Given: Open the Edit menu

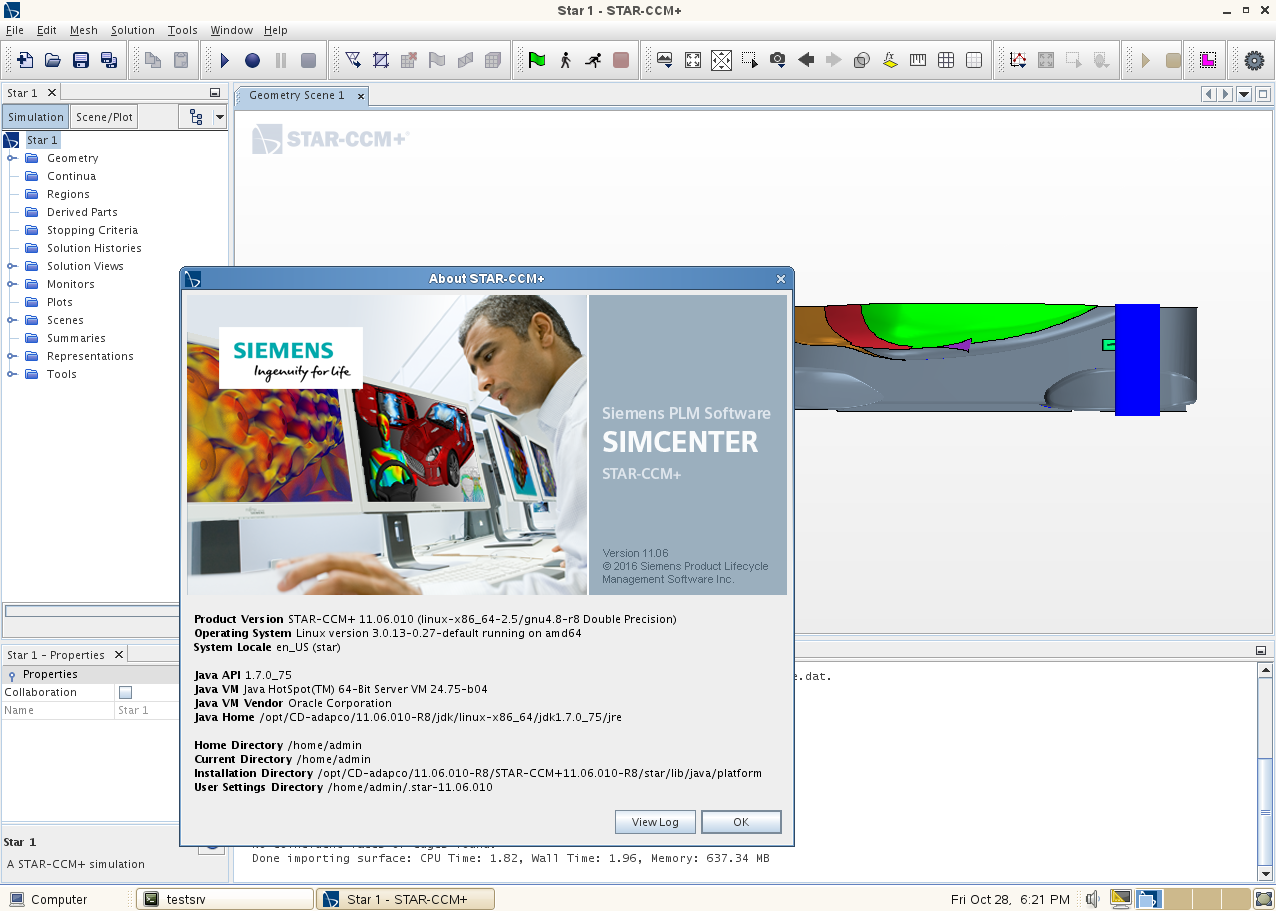Looking at the screenshot, I should point(47,30).
